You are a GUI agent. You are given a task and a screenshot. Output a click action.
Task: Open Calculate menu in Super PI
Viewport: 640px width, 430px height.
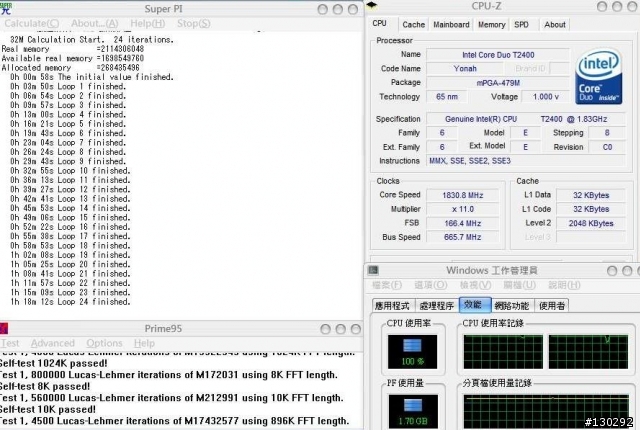(x=31, y=24)
